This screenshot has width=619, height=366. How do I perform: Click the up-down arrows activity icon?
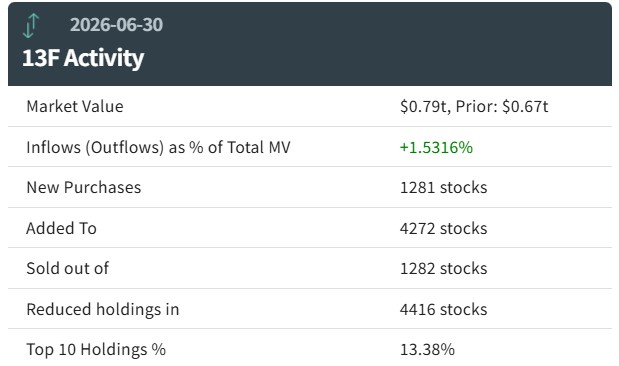pyautogui.click(x=31, y=26)
